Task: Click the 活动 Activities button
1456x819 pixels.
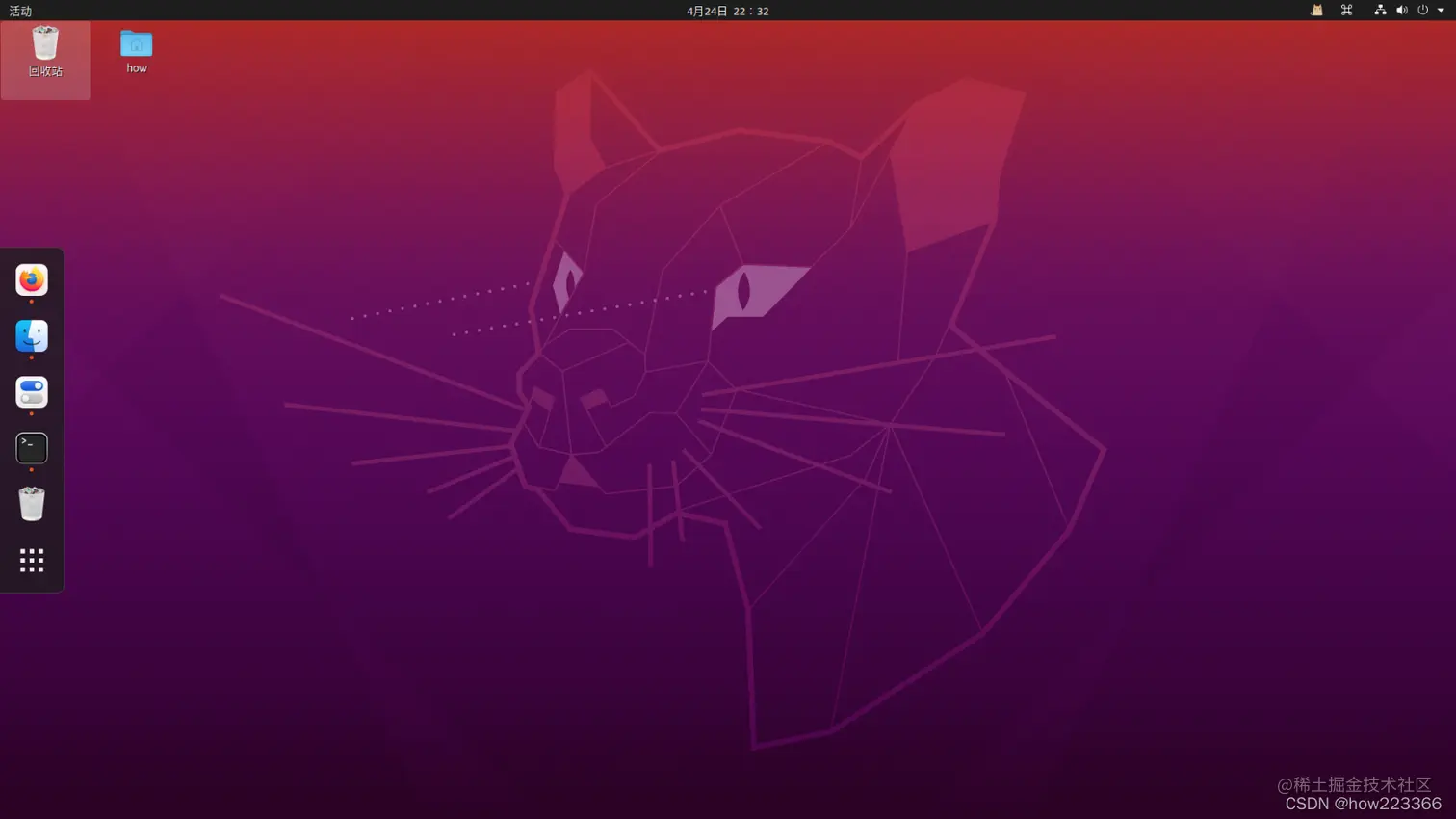Action: pos(20,11)
